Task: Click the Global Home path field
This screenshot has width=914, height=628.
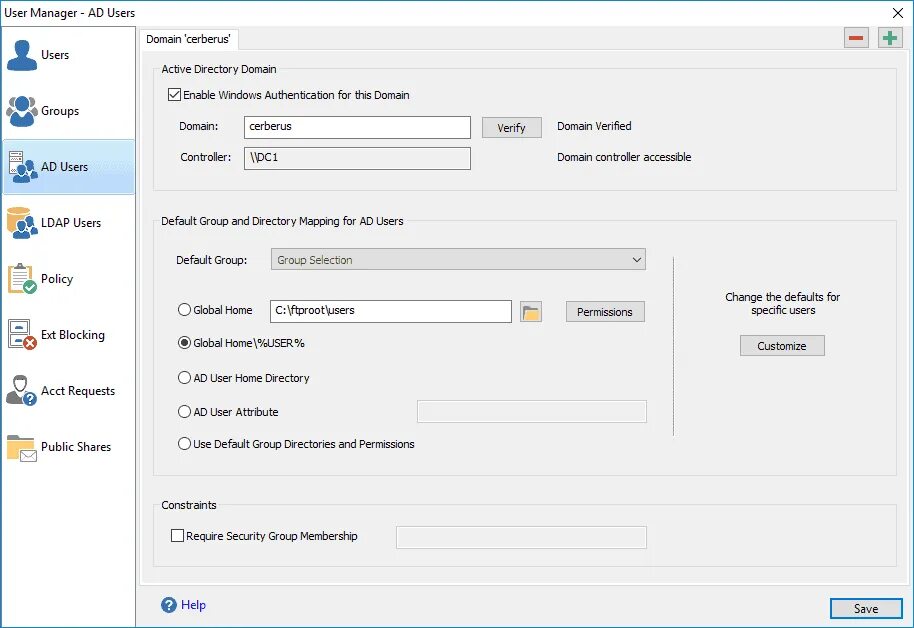Action: click(x=391, y=311)
